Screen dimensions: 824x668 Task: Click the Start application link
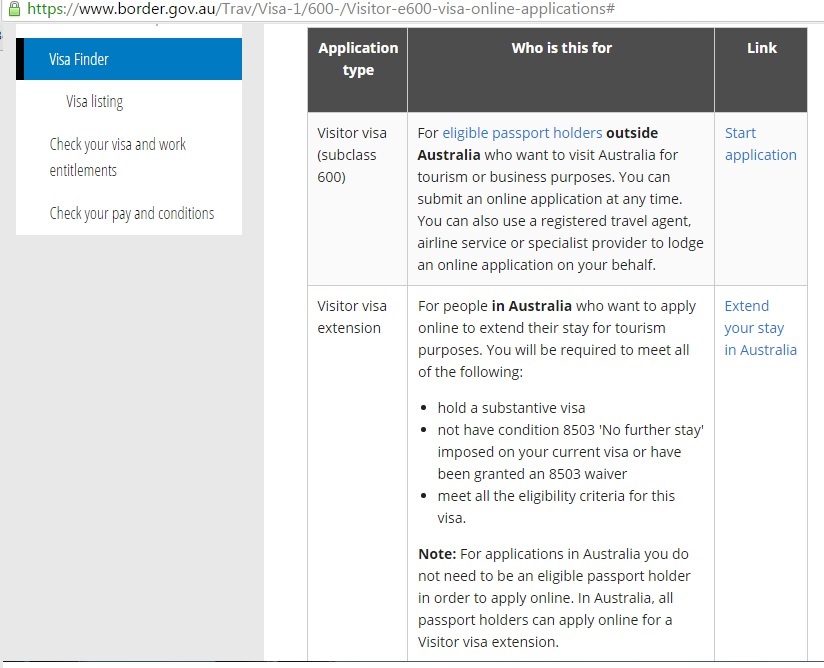coord(760,144)
